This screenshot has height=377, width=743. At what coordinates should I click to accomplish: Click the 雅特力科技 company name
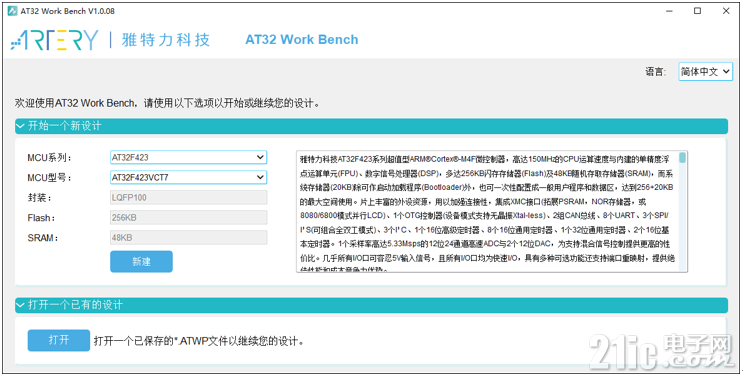(165, 40)
